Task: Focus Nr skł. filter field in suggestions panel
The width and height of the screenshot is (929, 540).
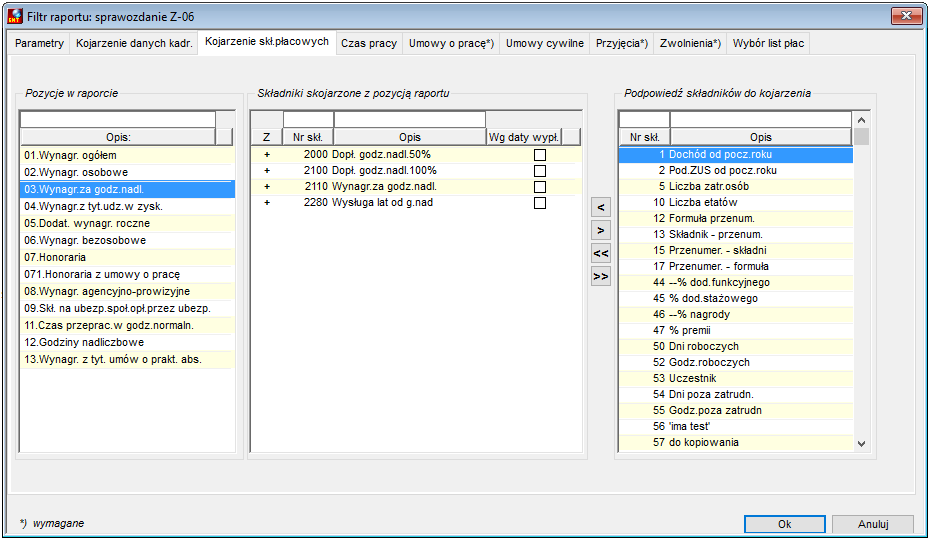Action: 644,120
